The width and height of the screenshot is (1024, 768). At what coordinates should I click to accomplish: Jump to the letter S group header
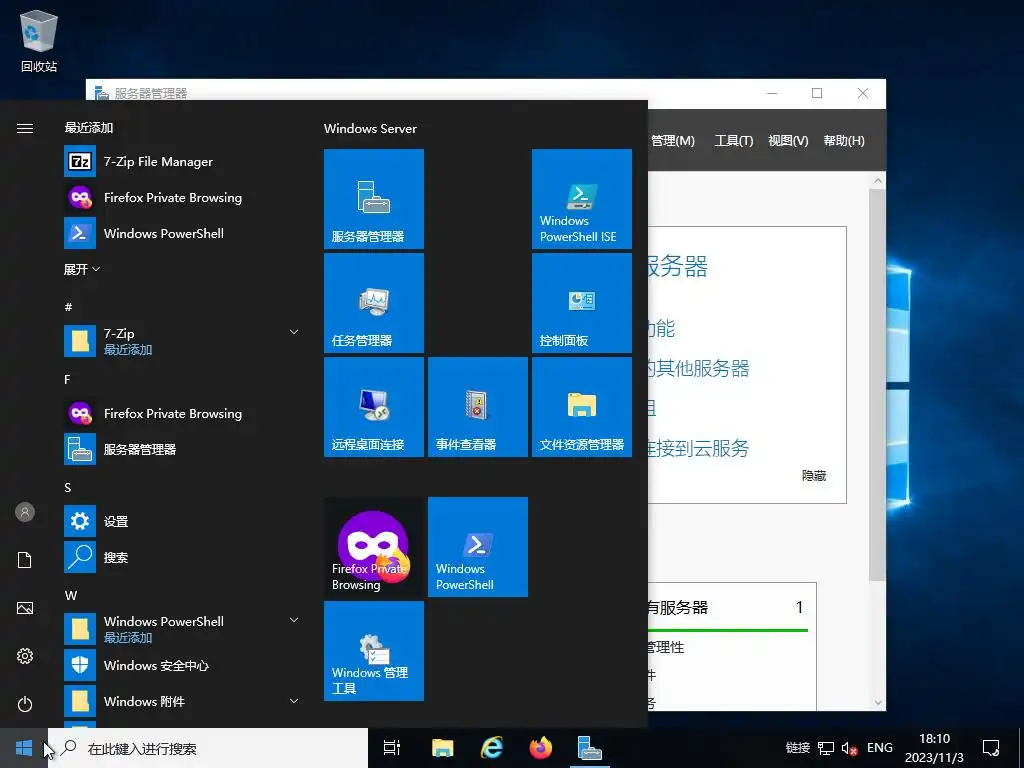67,487
